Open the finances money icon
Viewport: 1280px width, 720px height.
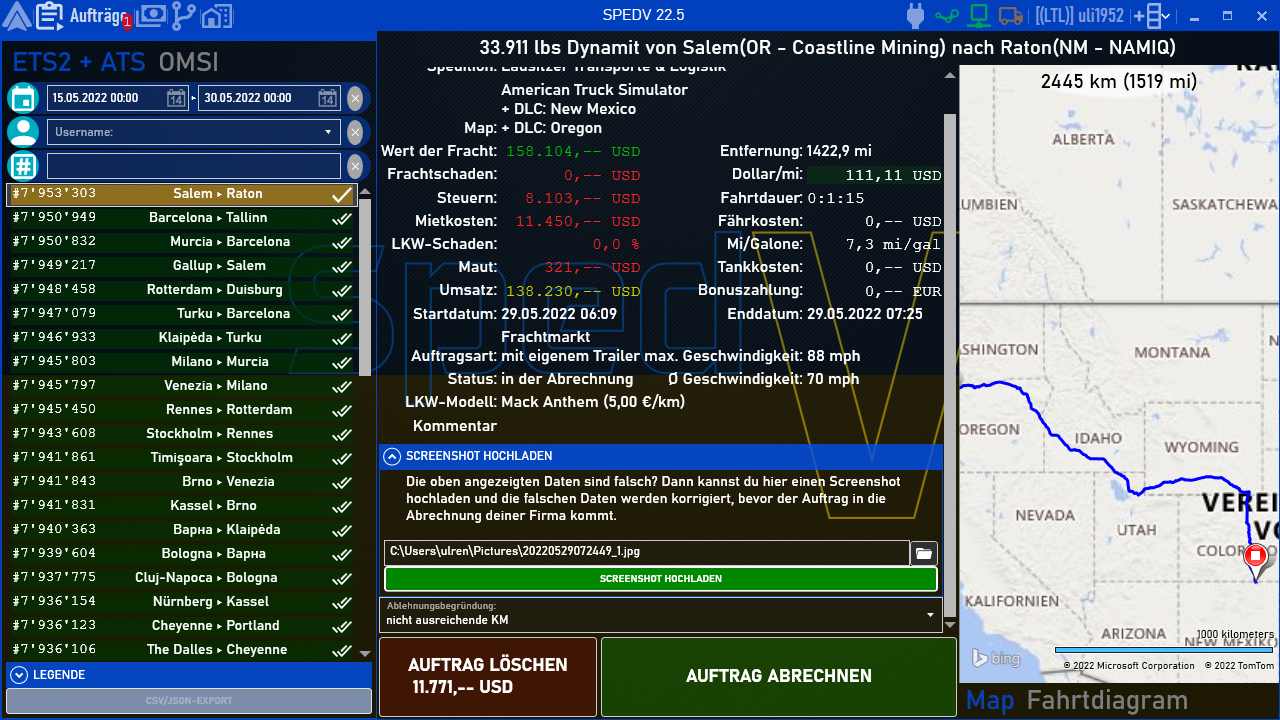point(152,15)
